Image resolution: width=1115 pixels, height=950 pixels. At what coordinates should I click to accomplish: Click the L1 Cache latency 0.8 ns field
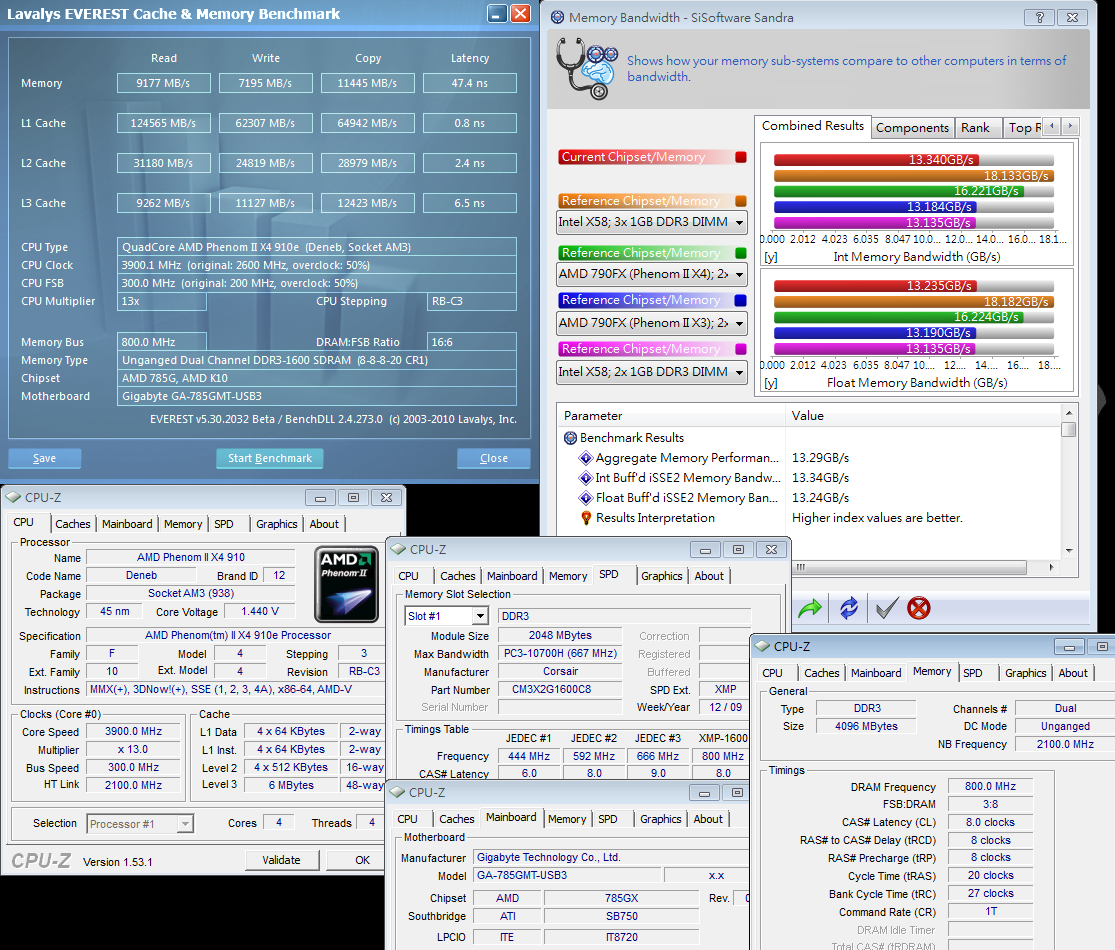click(469, 123)
